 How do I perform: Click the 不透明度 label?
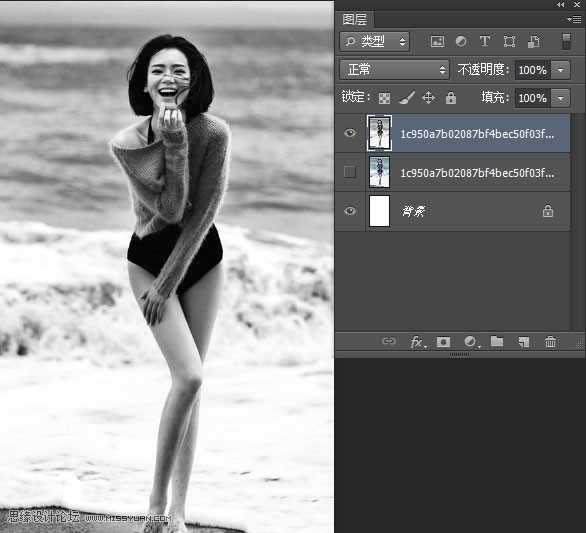tap(483, 70)
